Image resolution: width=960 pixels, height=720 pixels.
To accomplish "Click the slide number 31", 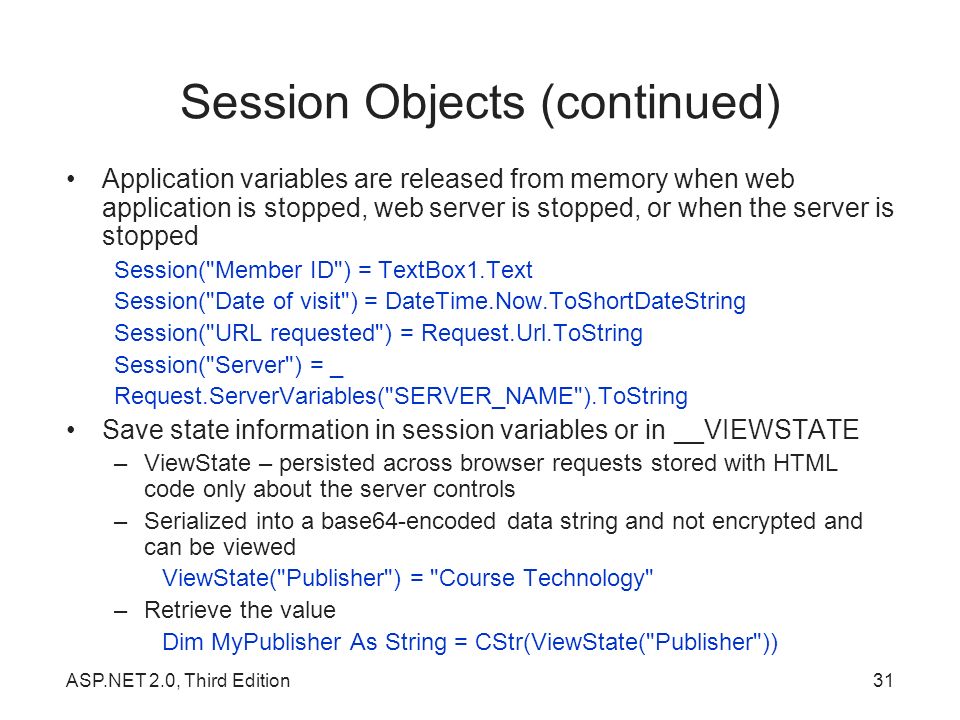I will 883,681.
